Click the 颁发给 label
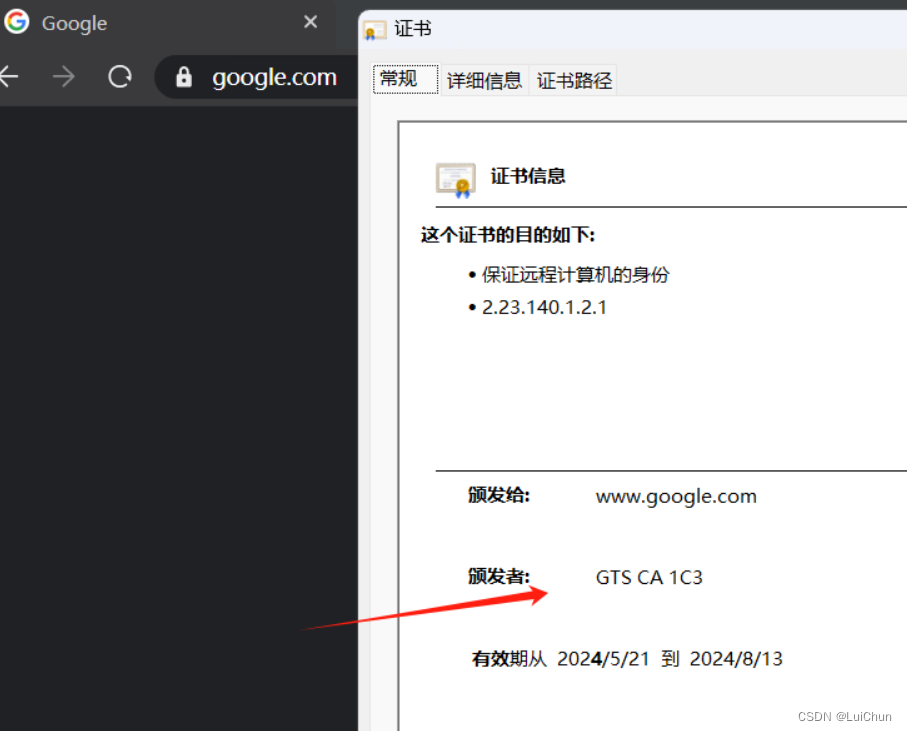Viewport: 907px width, 731px height. click(499, 495)
